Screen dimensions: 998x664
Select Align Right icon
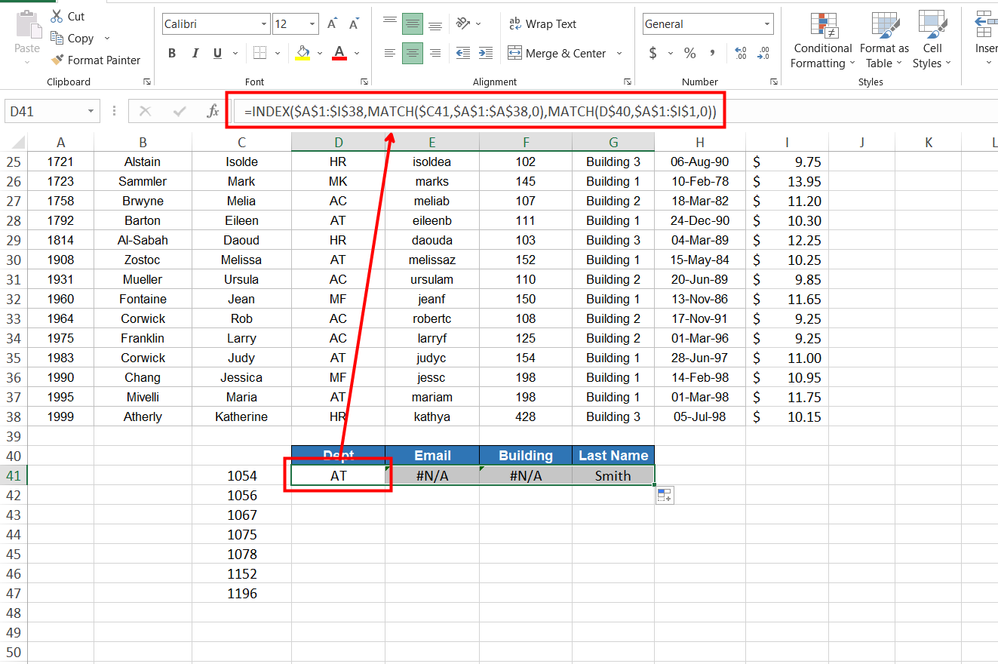435,53
